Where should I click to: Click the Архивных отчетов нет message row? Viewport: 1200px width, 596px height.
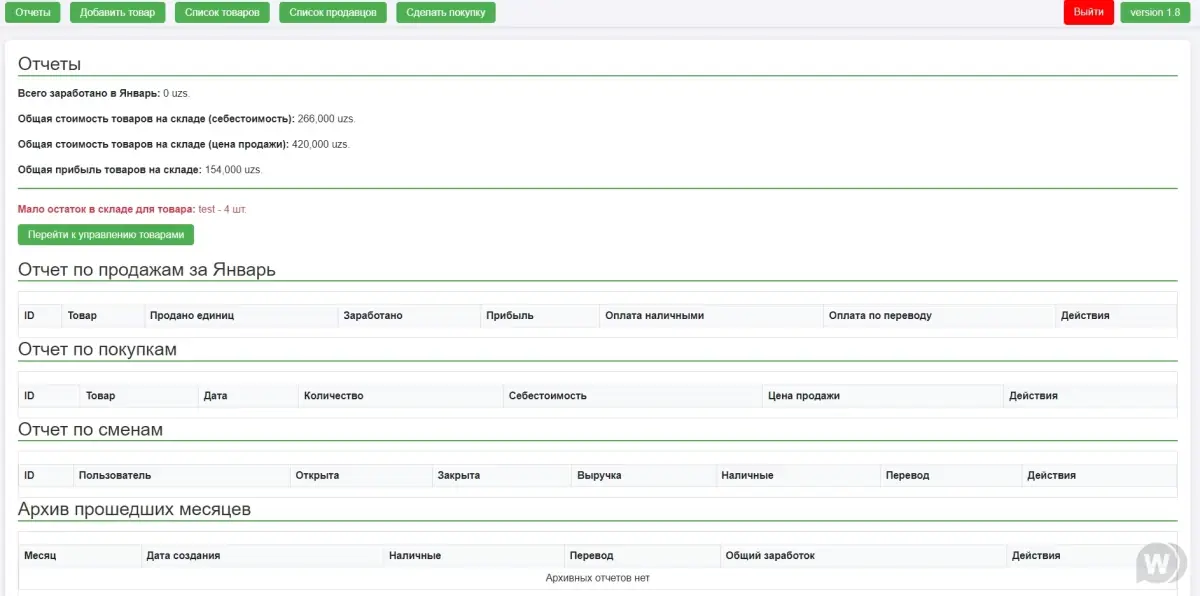pyautogui.click(x=598, y=577)
